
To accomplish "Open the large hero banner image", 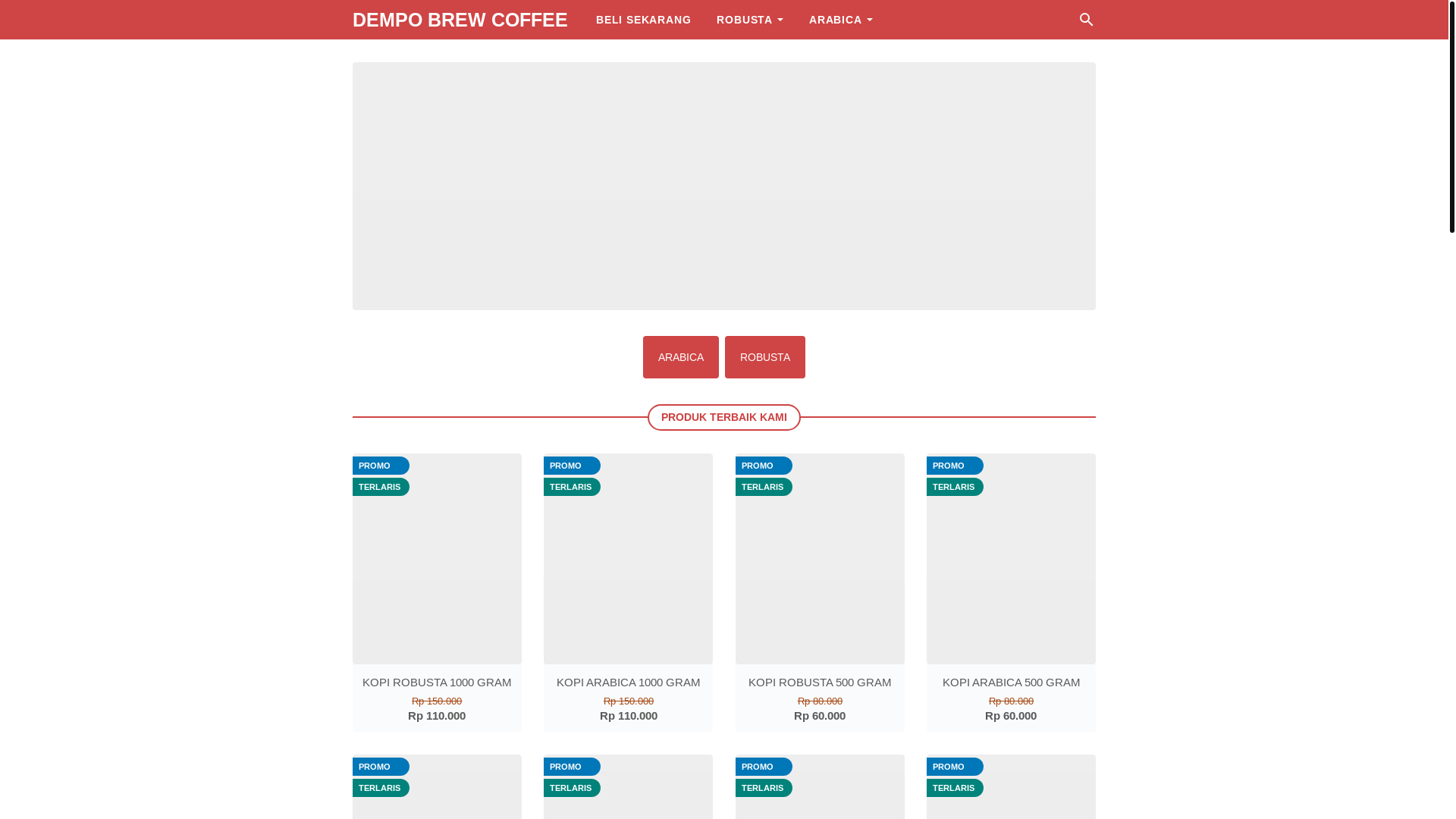I will click(x=724, y=186).
